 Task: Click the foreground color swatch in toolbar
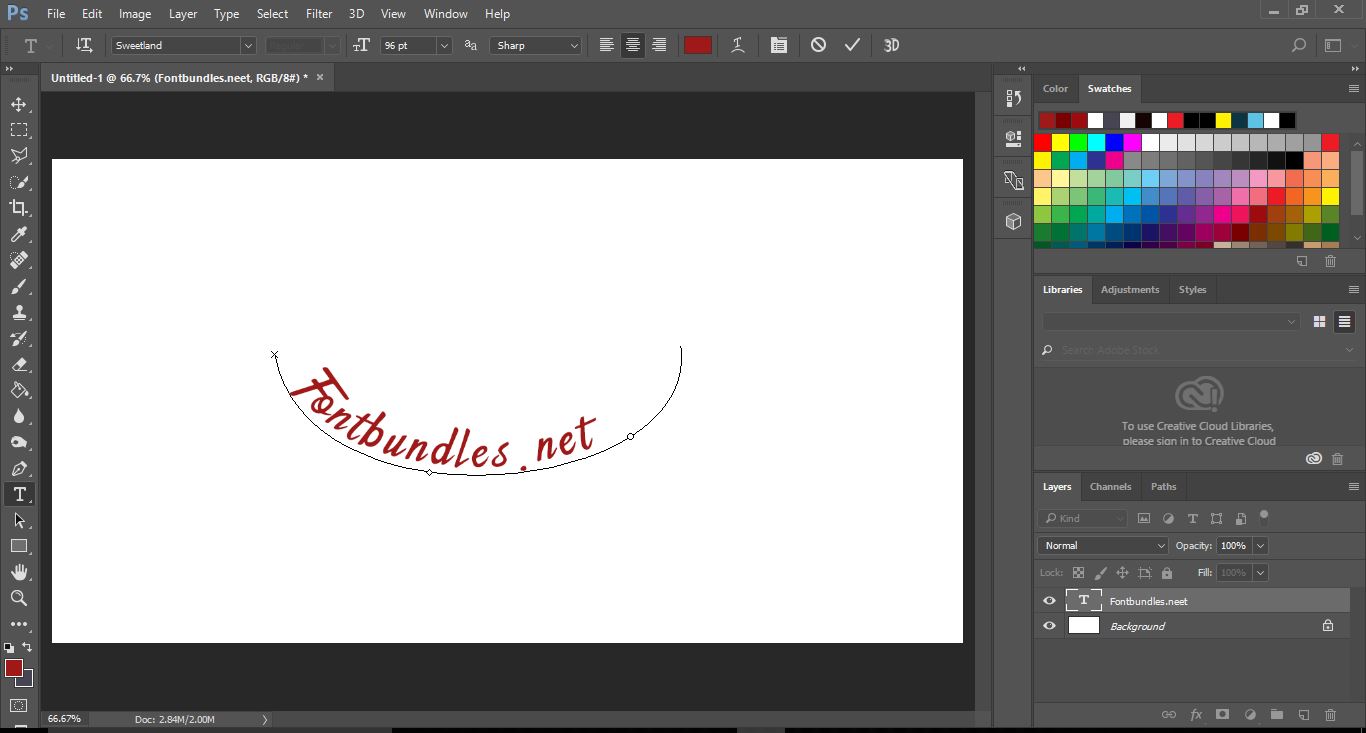point(14,668)
